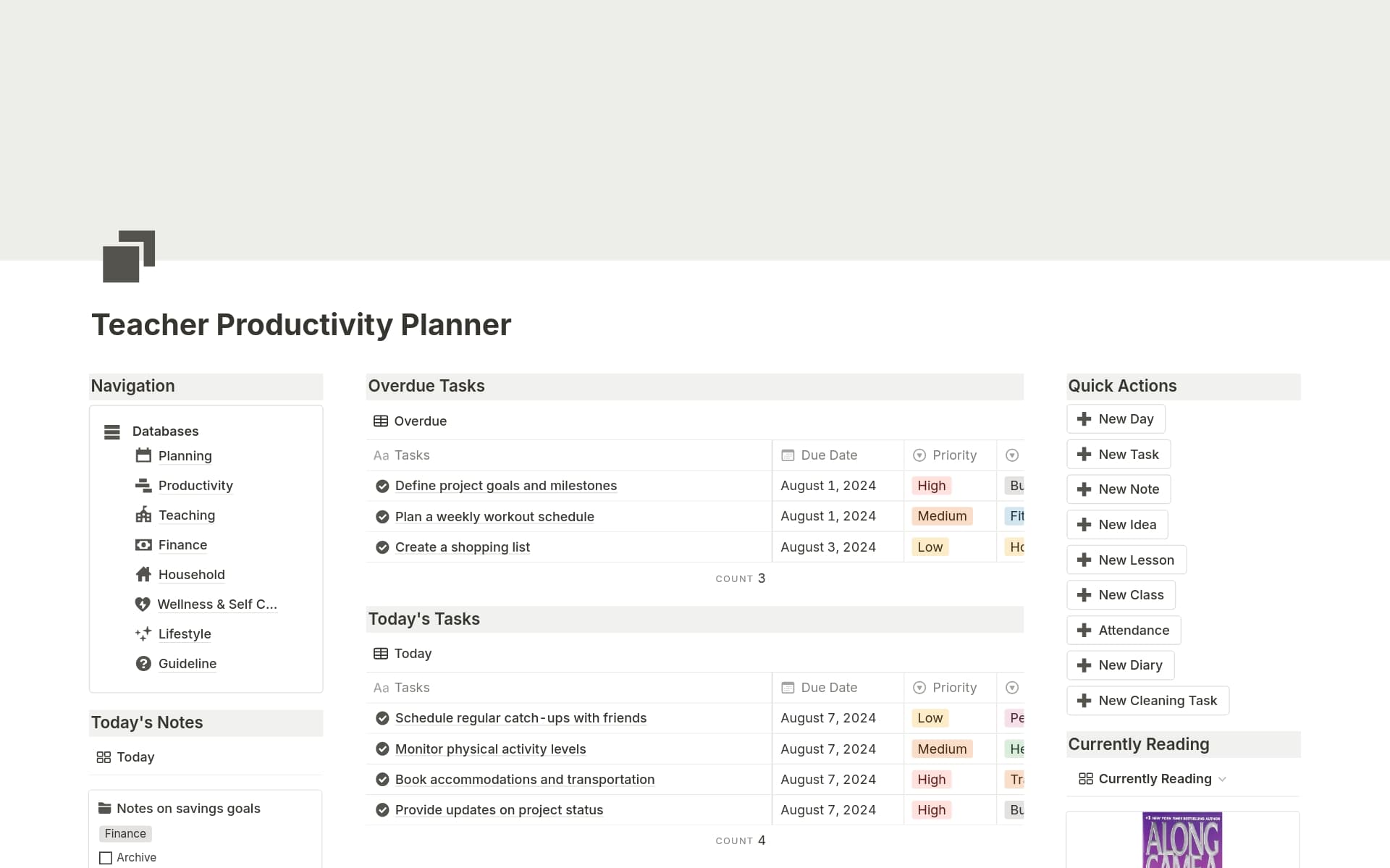
Task: Click the Household home icon
Action: [x=142, y=574]
